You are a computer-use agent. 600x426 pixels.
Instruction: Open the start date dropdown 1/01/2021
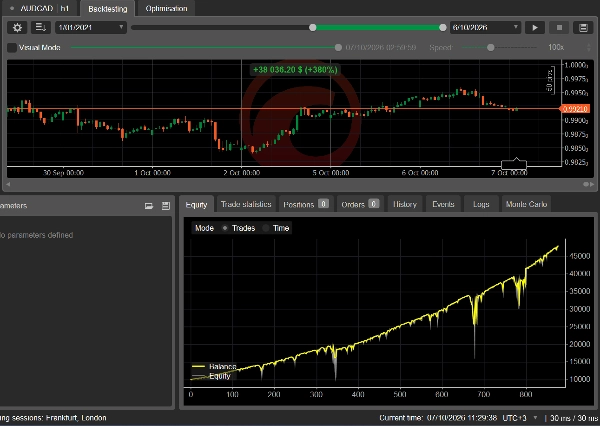coord(91,28)
